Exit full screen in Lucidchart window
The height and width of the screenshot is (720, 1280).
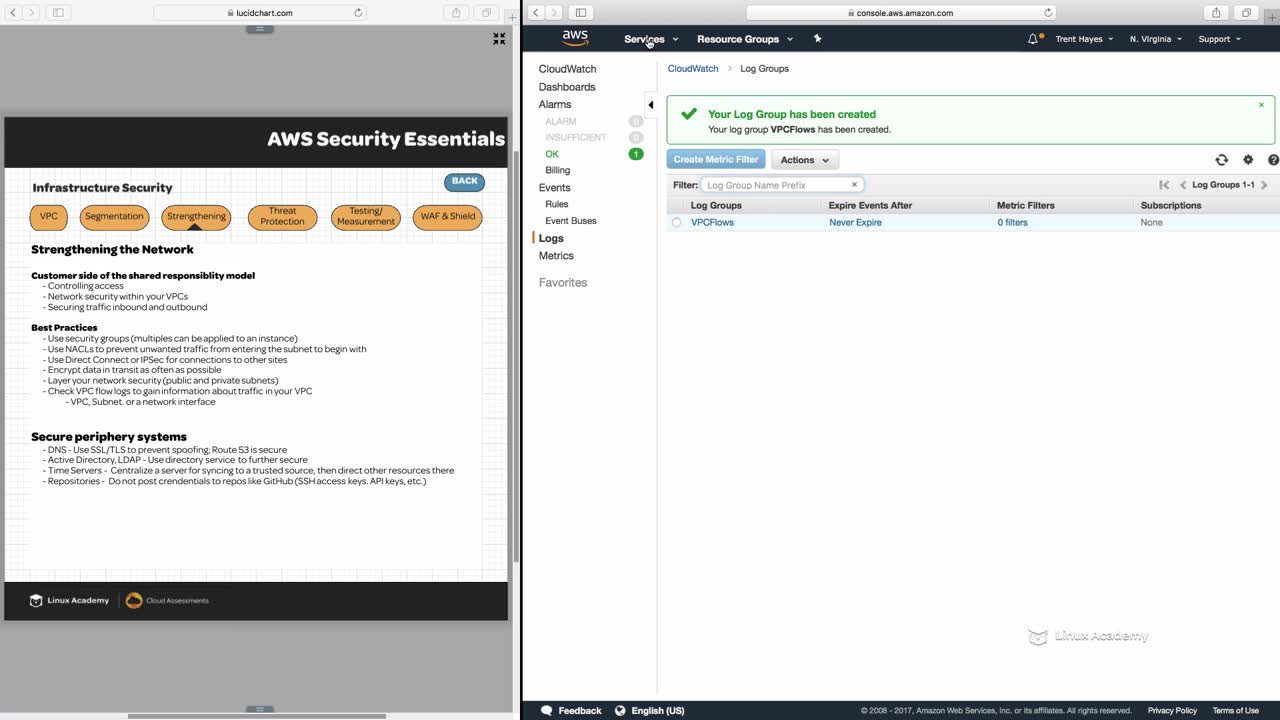(499, 39)
